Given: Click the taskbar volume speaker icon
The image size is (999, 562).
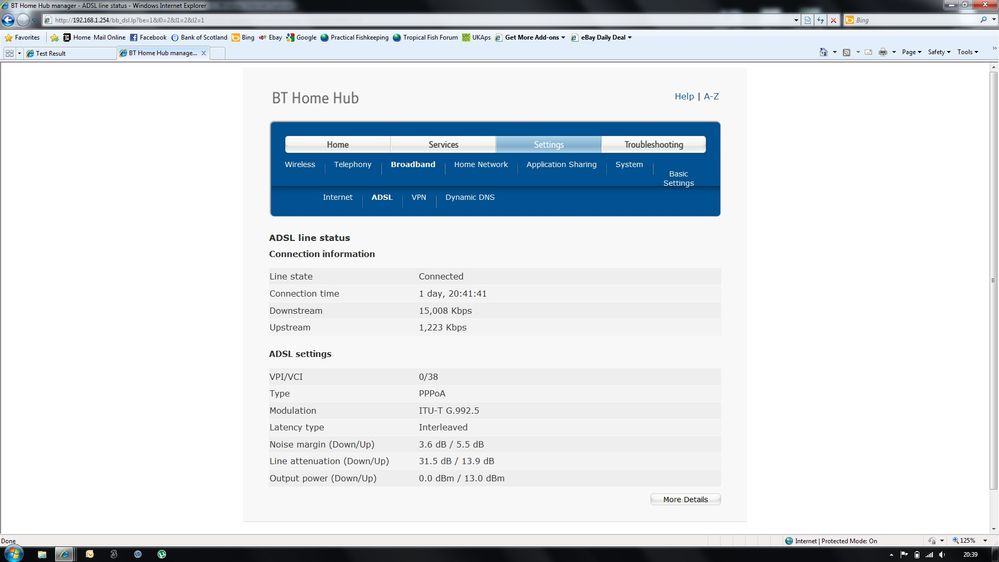Looking at the screenshot, I should coord(942,554).
